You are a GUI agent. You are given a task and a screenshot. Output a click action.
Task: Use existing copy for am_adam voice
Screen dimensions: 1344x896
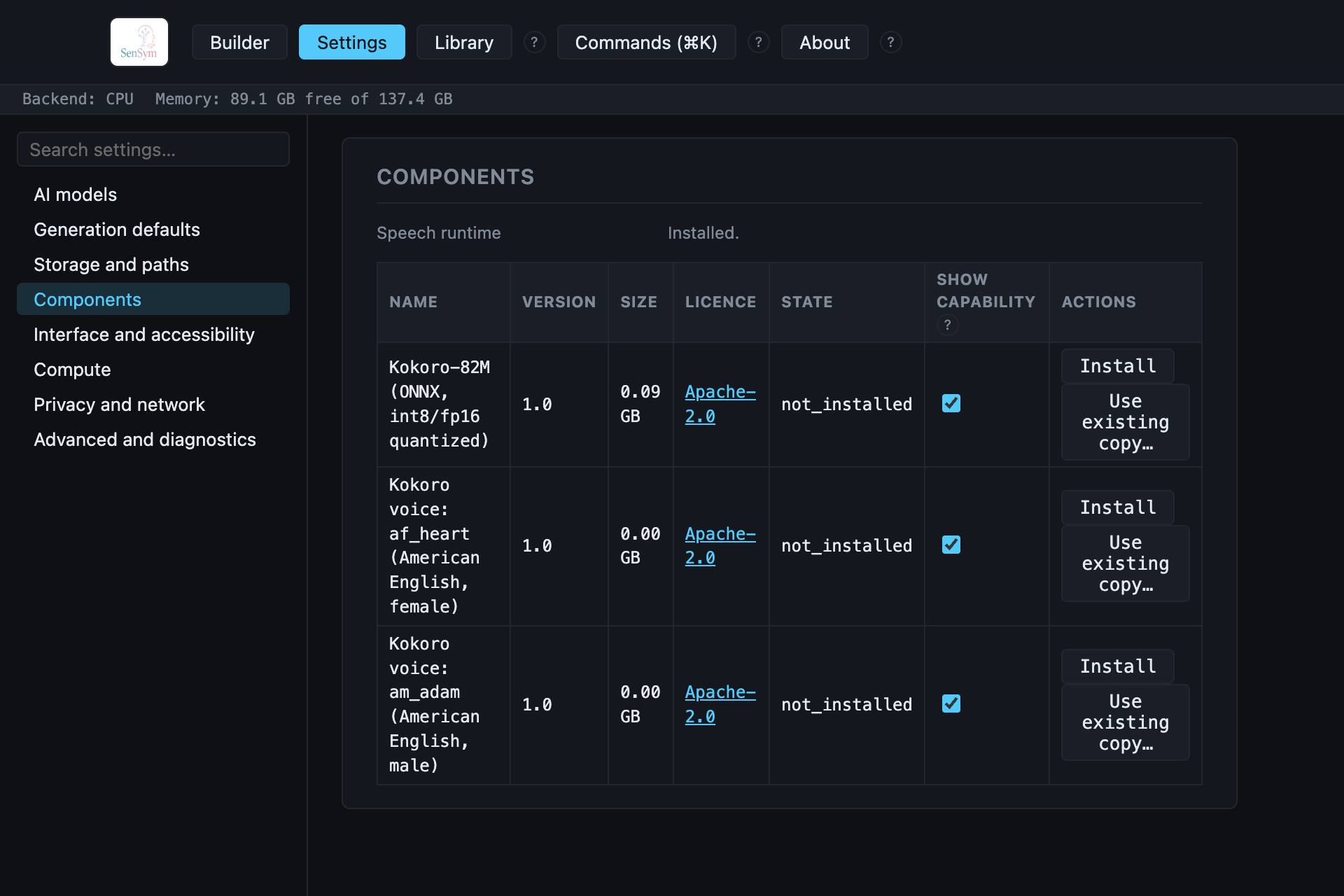(x=1126, y=722)
